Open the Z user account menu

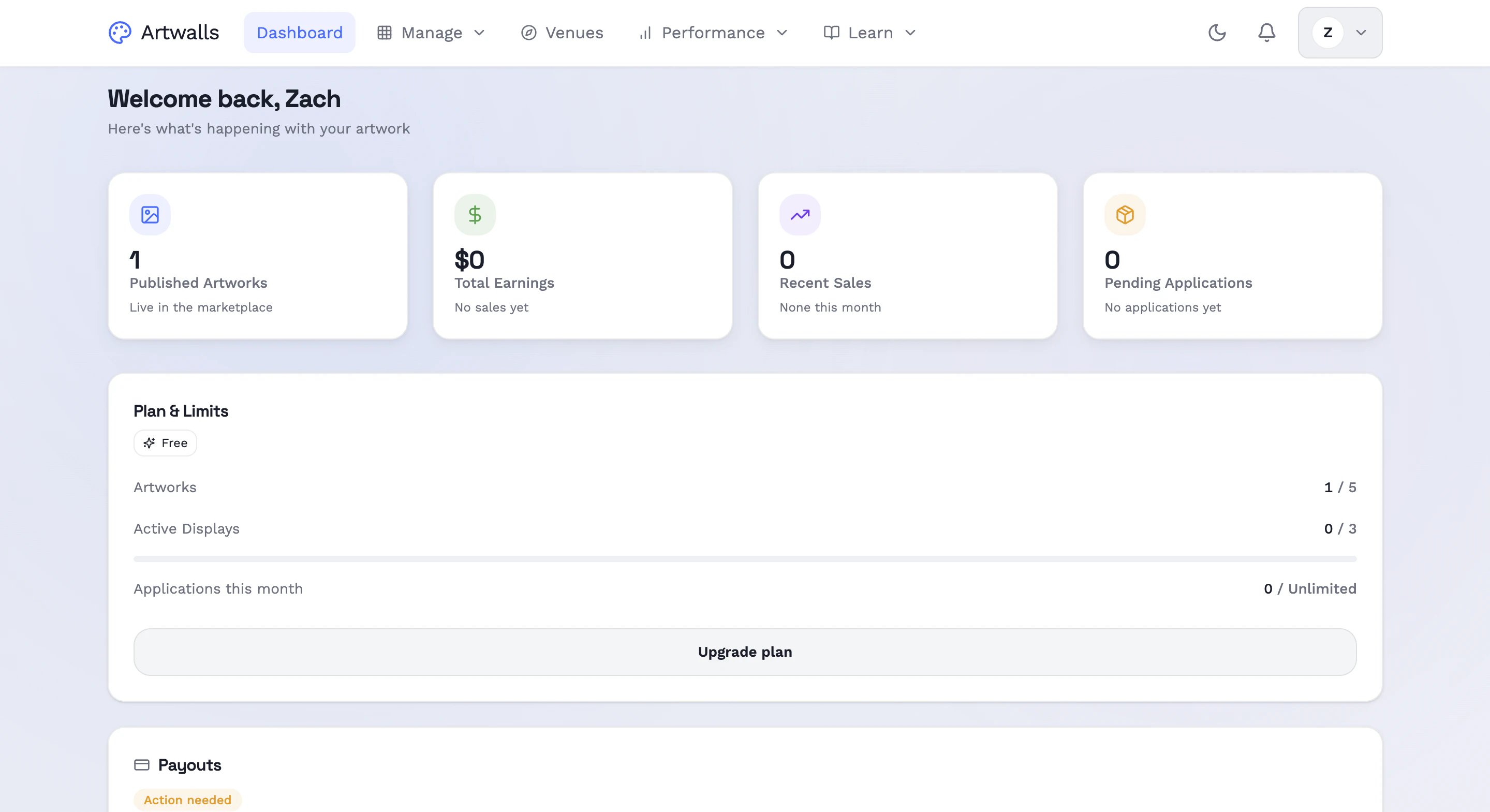(1340, 33)
